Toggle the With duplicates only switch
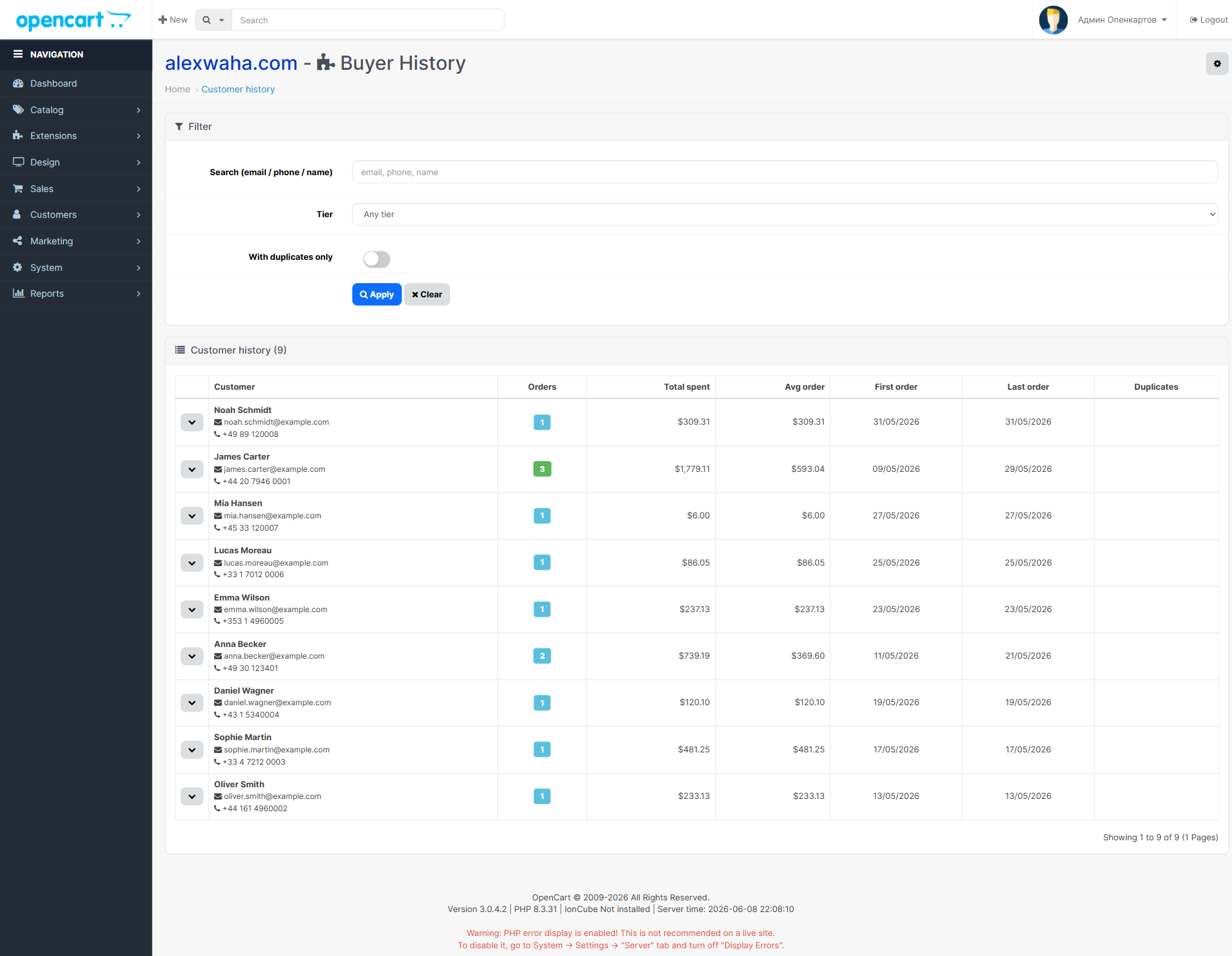 click(376, 259)
